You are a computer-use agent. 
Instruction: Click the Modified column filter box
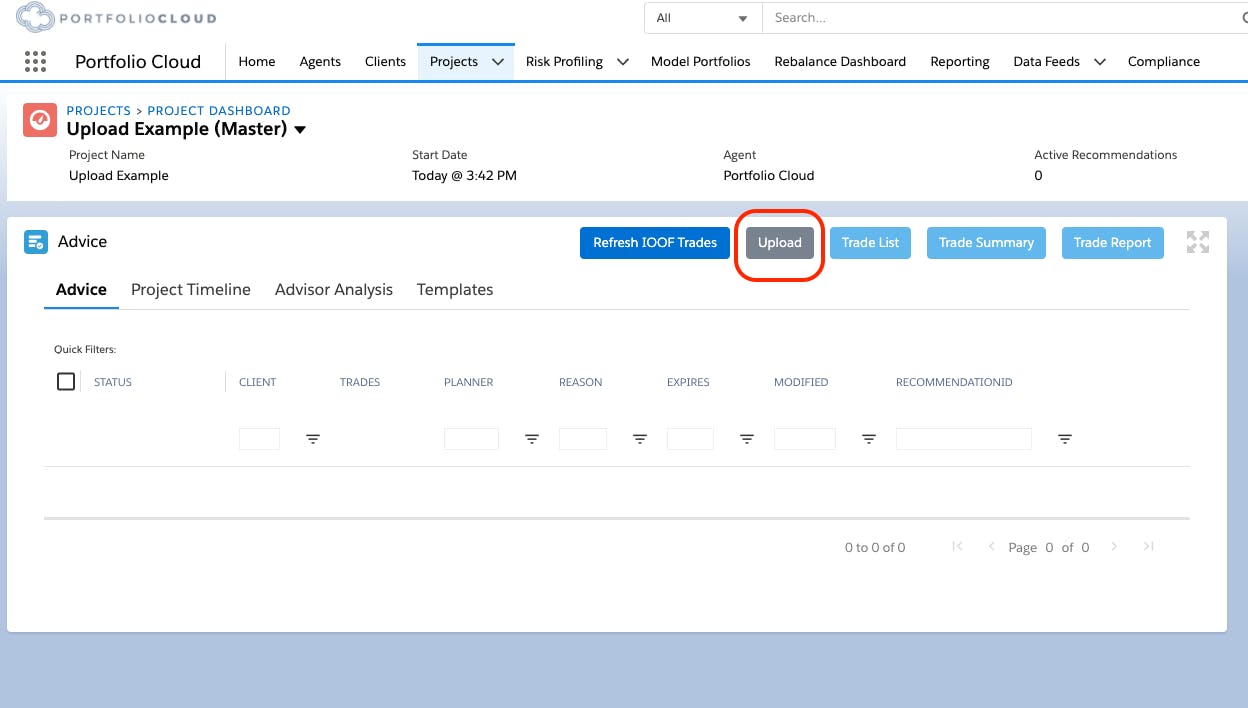tap(805, 439)
